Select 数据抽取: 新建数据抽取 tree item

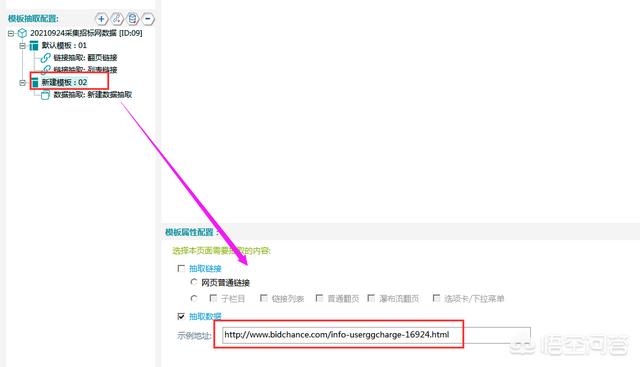pos(93,95)
